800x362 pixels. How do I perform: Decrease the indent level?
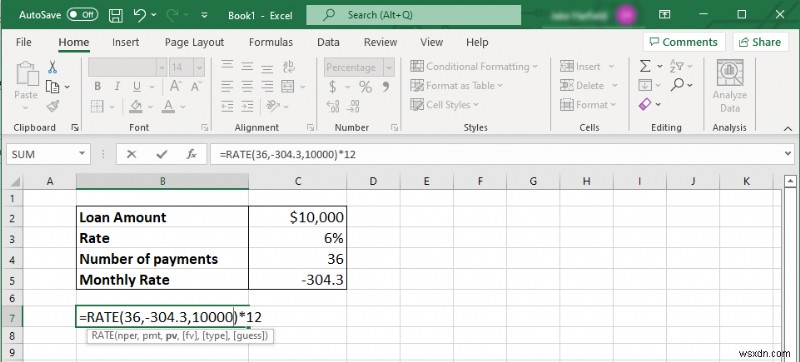[x=228, y=106]
